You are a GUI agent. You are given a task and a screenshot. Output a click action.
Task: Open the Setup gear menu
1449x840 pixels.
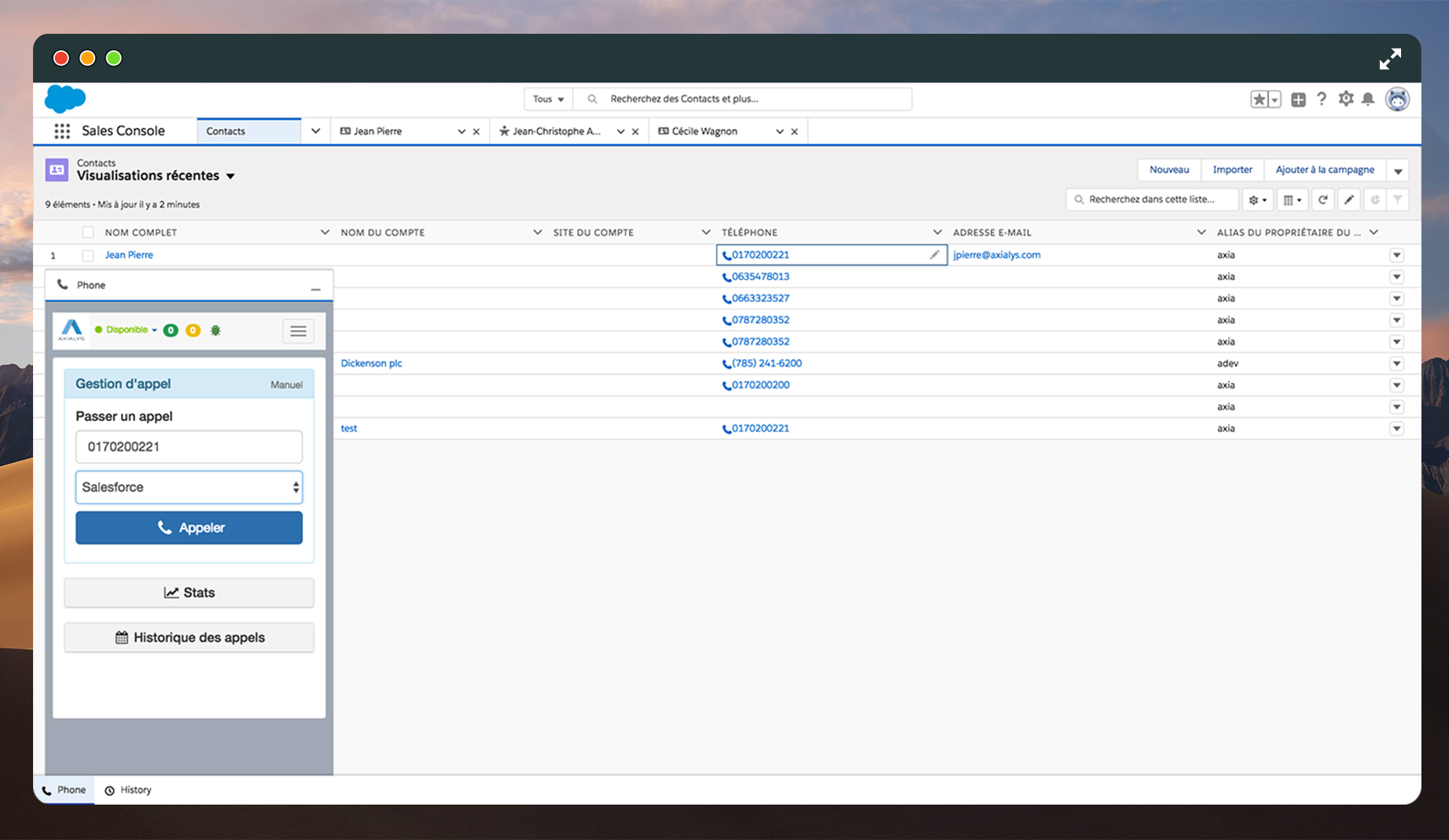click(x=1345, y=99)
